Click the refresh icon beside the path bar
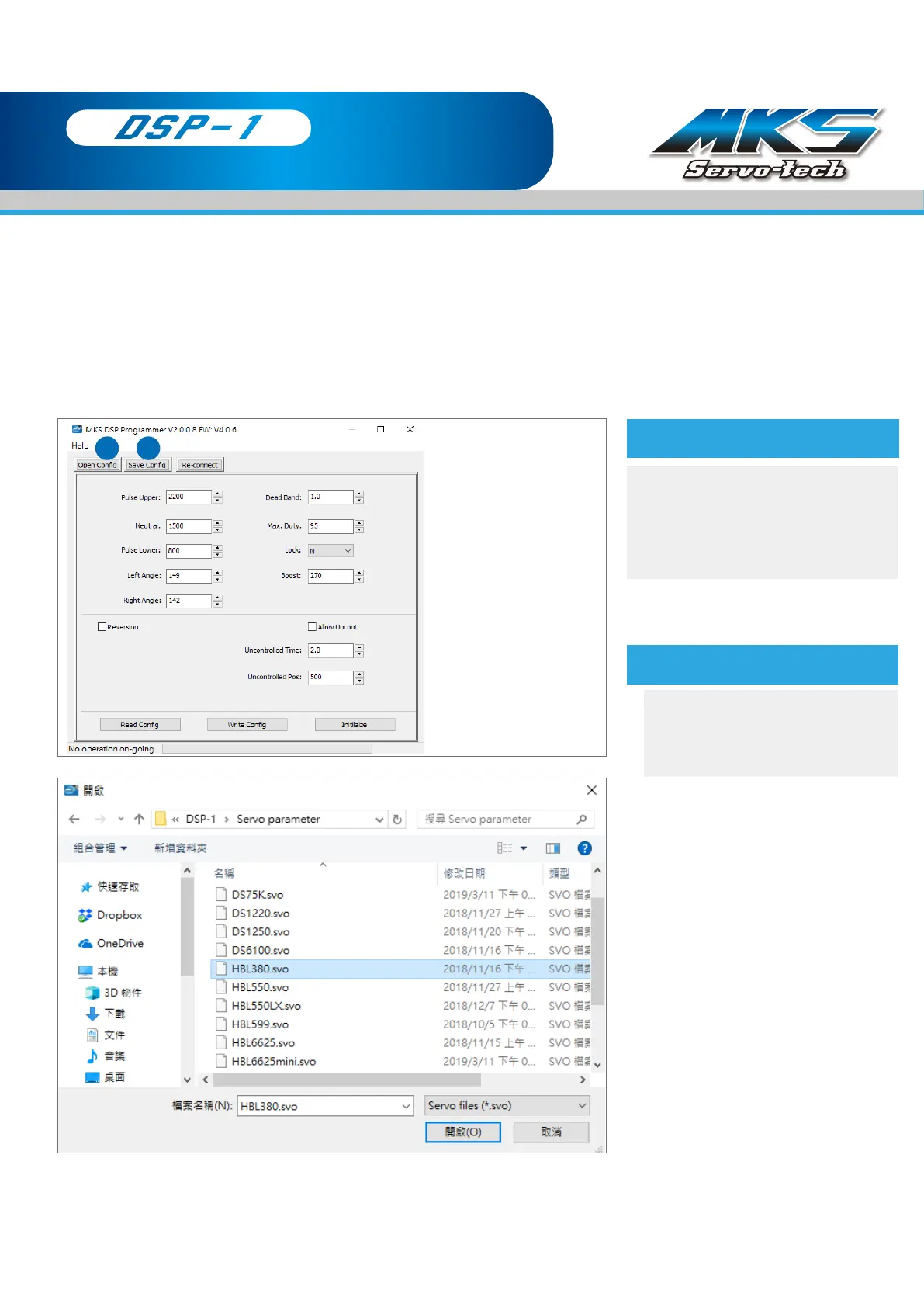 coord(397,820)
